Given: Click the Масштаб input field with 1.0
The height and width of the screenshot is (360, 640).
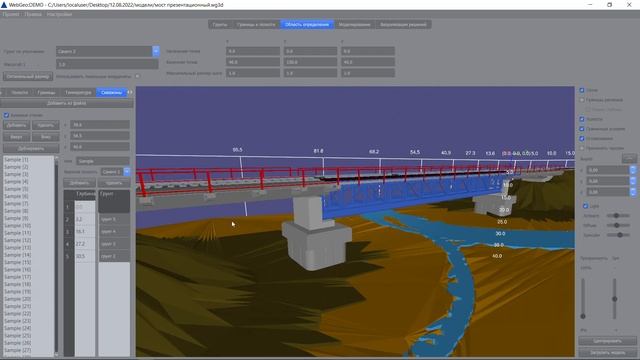Looking at the screenshot, I should pyautogui.click(x=107, y=64).
